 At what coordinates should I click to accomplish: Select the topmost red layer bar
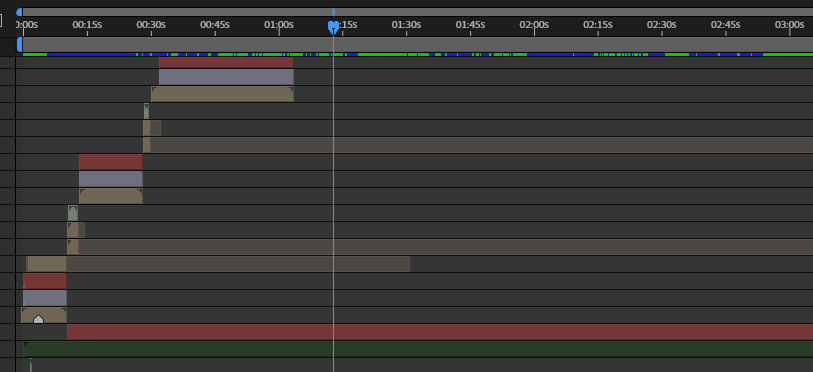226,62
